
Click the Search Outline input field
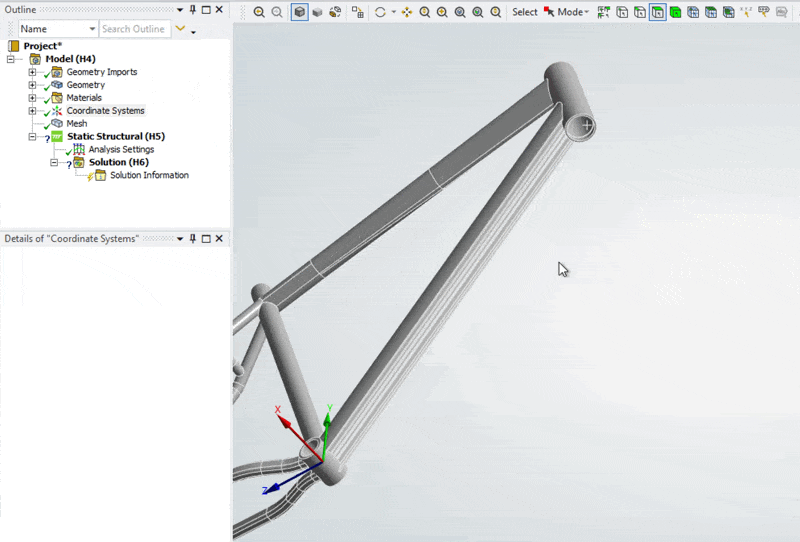pyautogui.click(x=134, y=29)
